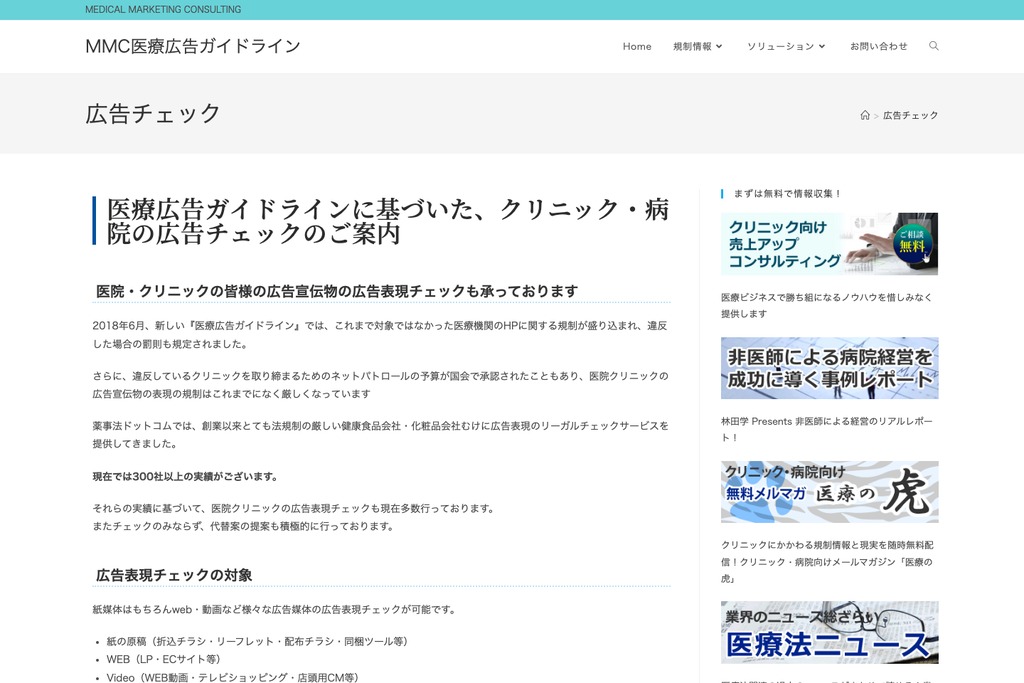Open the 非医師による病院経営 事例レポート banner
1024x683 pixels.
829,368
